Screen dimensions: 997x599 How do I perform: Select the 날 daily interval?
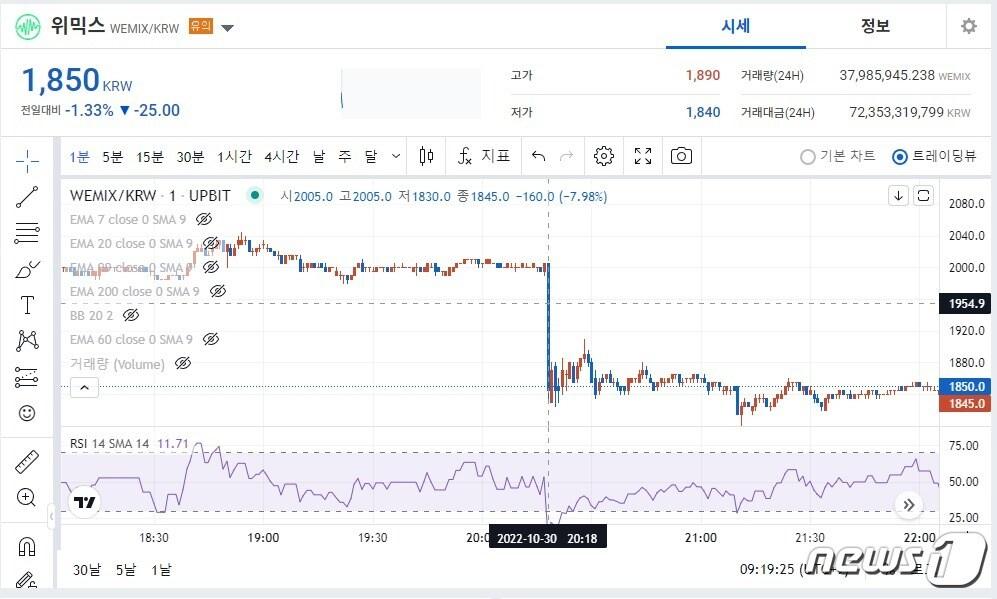319,156
